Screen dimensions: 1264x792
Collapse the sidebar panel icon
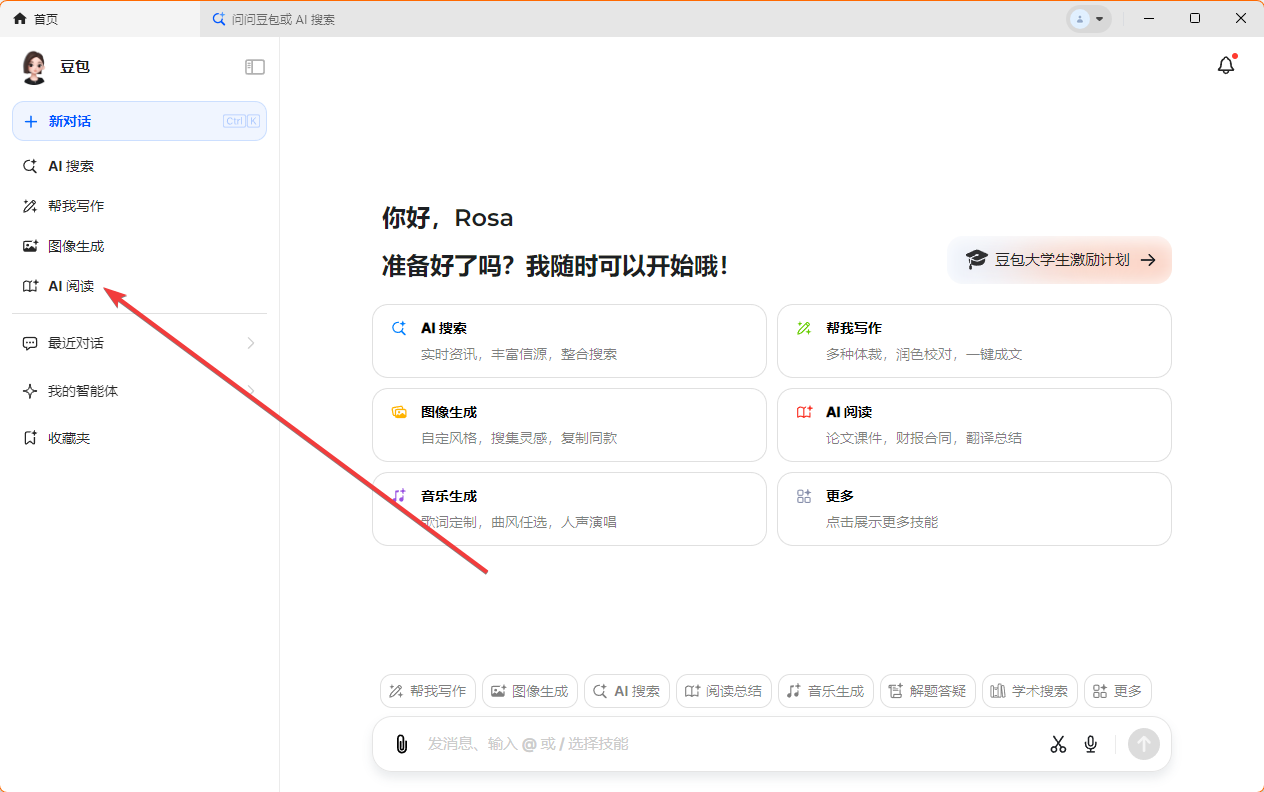tap(255, 67)
